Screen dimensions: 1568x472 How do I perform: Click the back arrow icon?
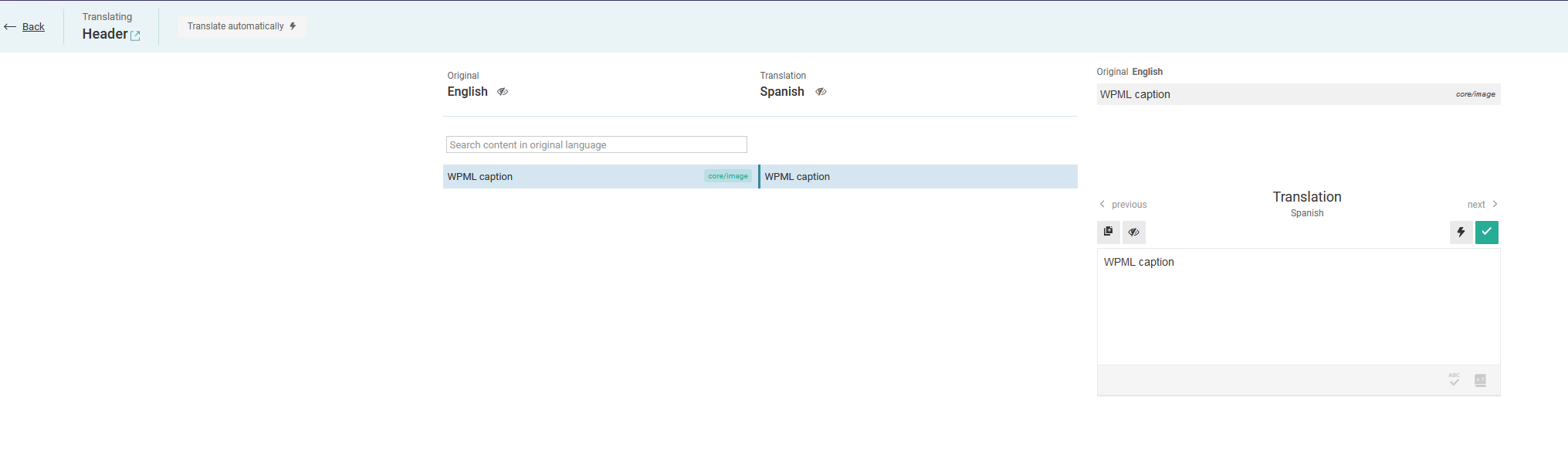(x=10, y=27)
